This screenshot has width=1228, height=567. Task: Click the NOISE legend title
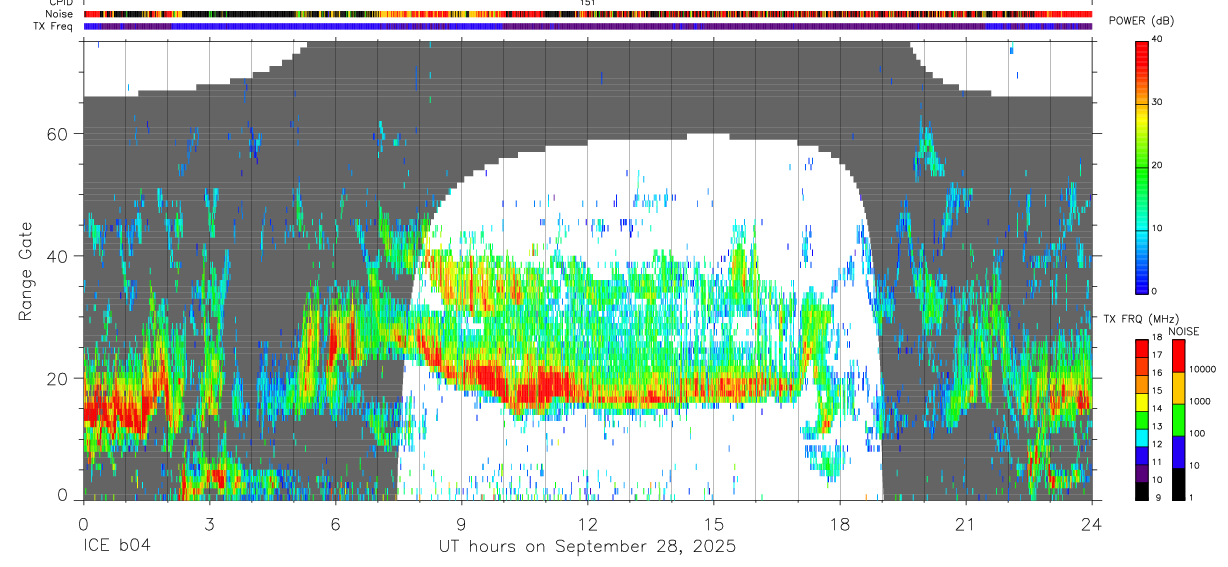pyautogui.click(x=1185, y=331)
